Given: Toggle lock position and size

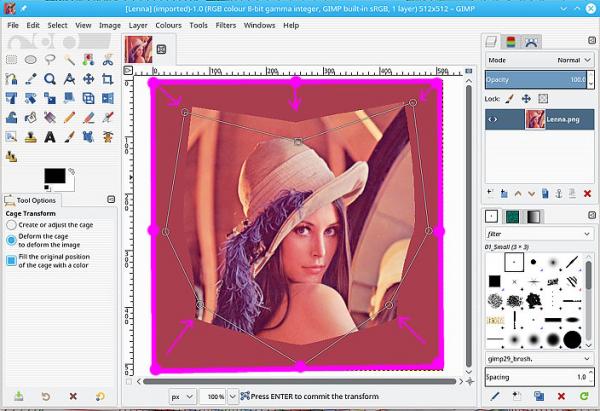Looking at the screenshot, I should pyautogui.click(x=526, y=99).
